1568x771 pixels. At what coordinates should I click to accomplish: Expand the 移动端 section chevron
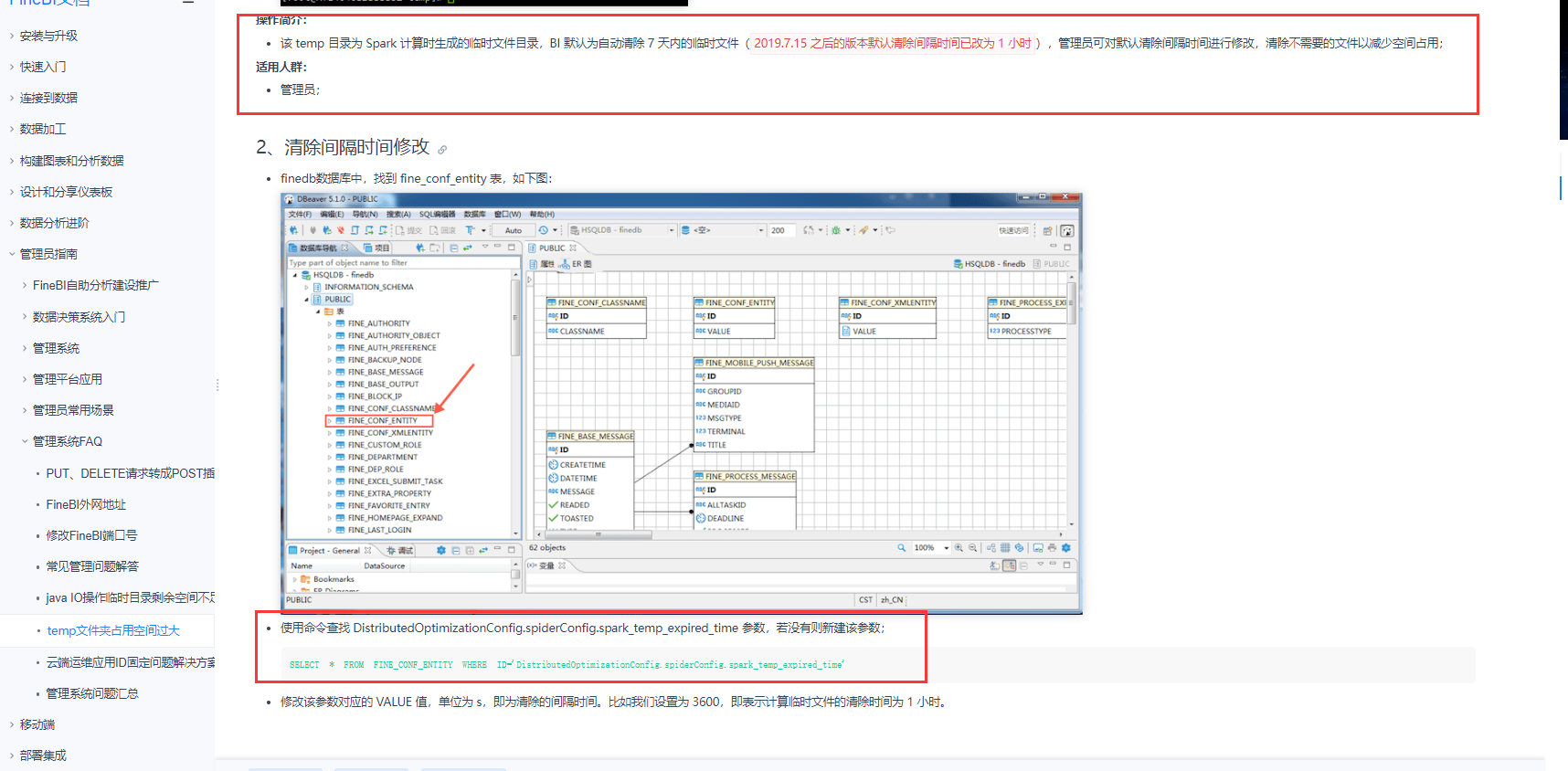pos(11,724)
